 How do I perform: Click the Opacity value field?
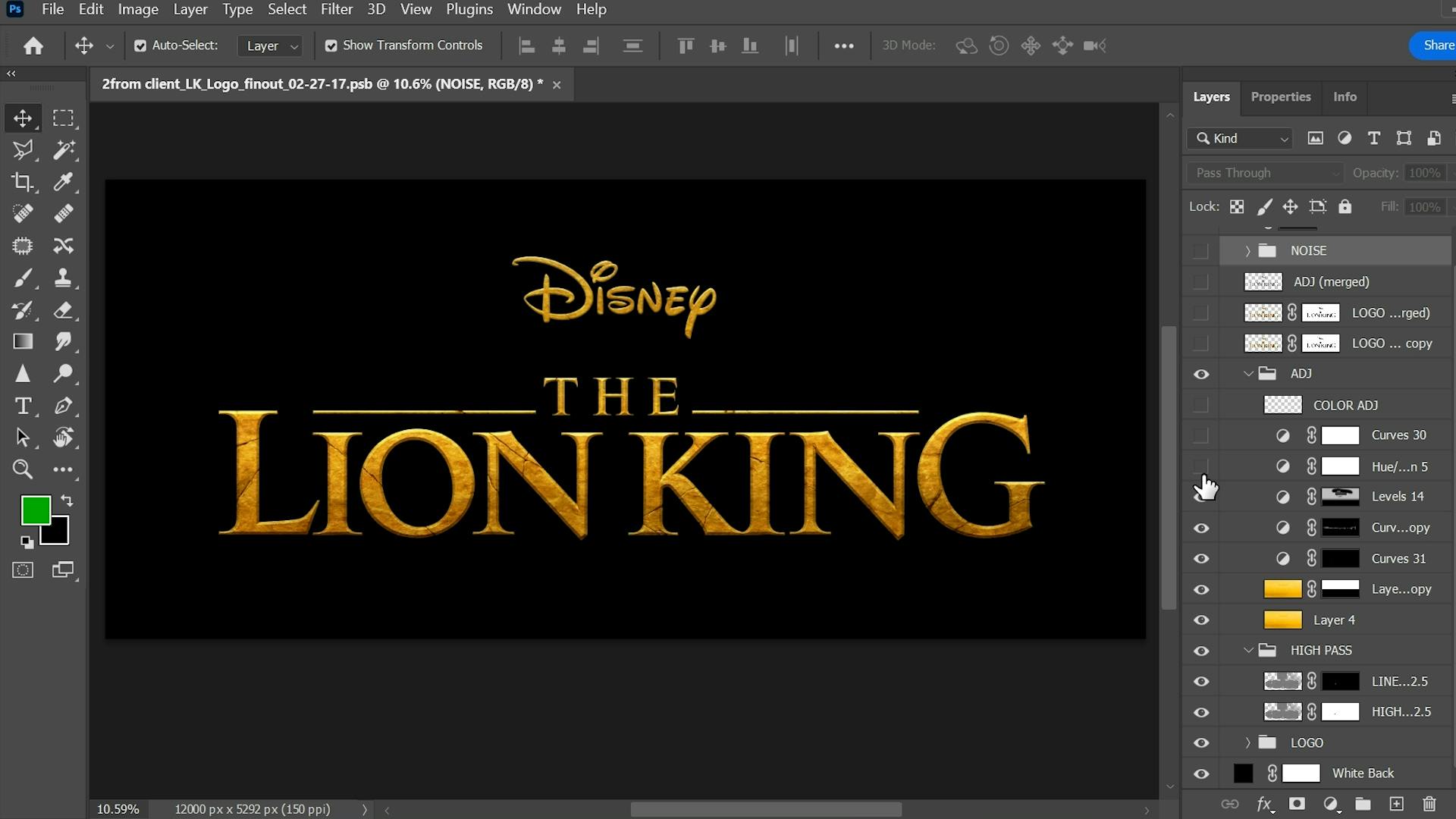coord(1424,173)
